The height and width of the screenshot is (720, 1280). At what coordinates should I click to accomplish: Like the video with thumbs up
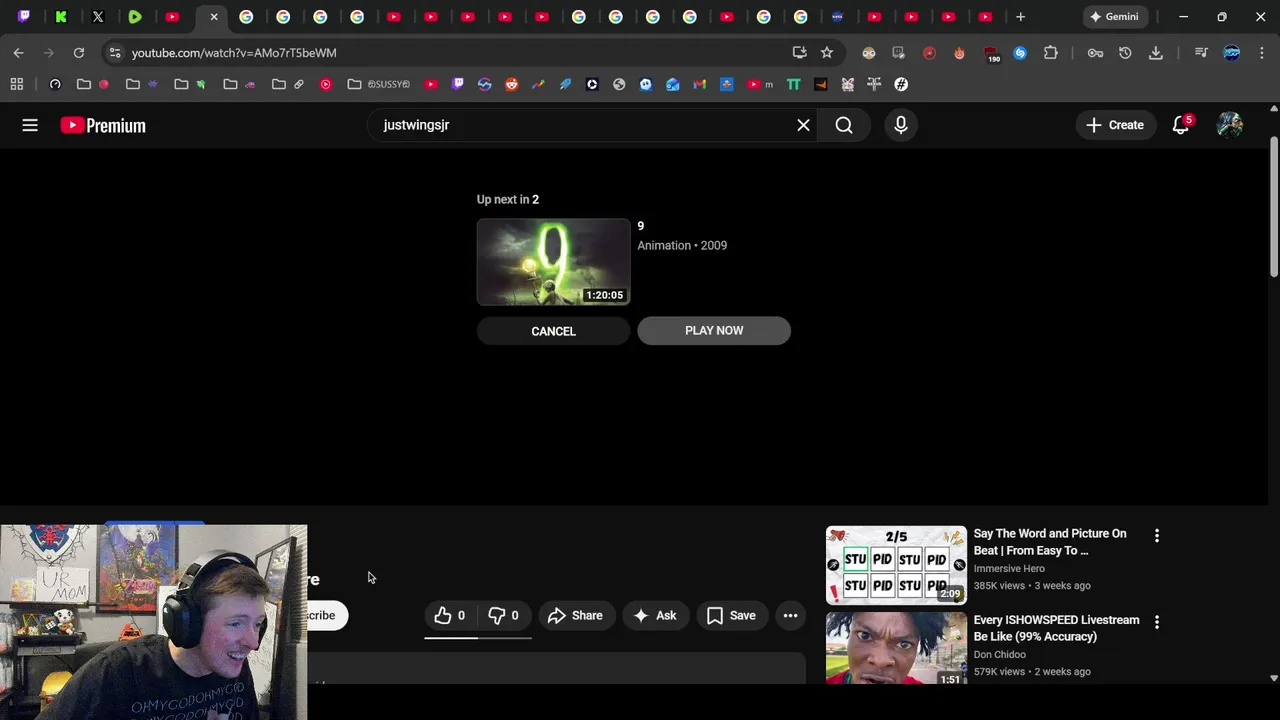click(449, 616)
